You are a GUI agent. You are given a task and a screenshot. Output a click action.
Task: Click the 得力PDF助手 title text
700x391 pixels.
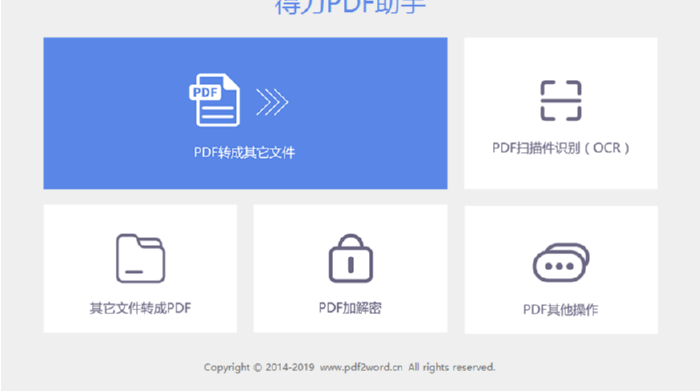(x=350, y=7)
